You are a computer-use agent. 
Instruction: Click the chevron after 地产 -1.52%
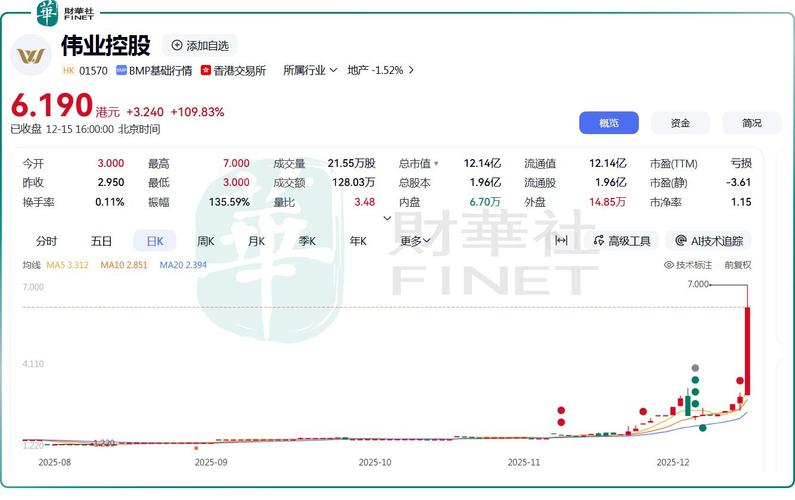pos(411,70)
